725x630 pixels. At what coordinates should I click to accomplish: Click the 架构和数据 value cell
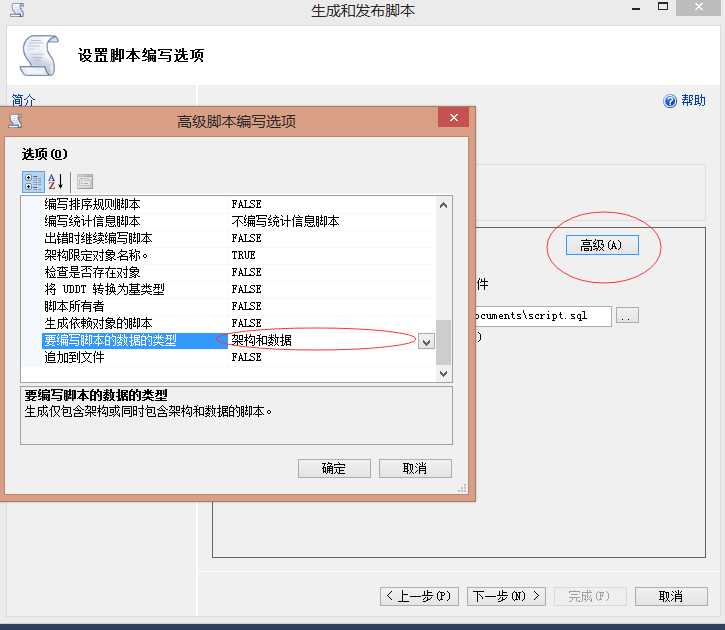coord(261,341)
